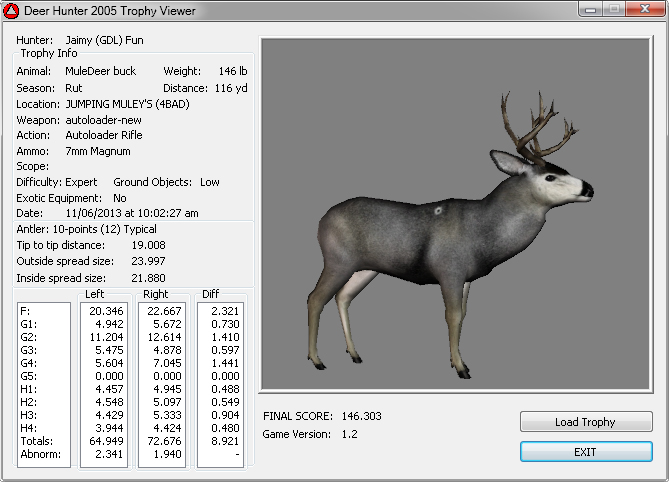Click the game version value 1.2
The width and height of the screenshot is (669, 482).
(350, 434)
